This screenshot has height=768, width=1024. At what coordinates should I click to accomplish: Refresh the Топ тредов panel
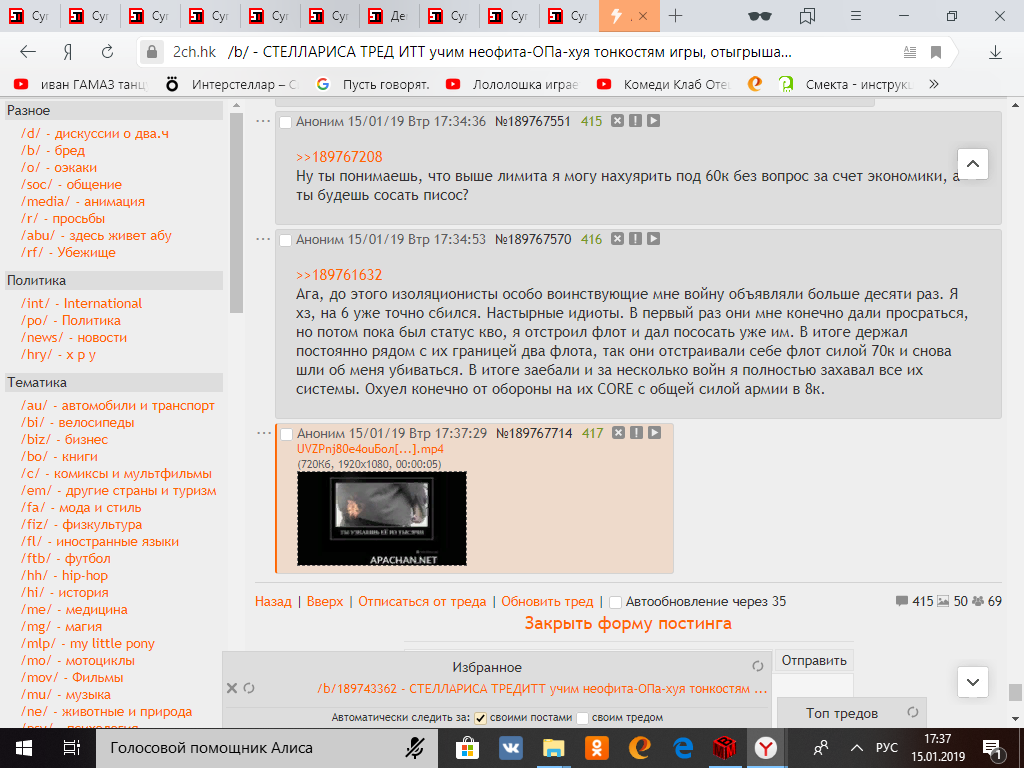[913, 712]
